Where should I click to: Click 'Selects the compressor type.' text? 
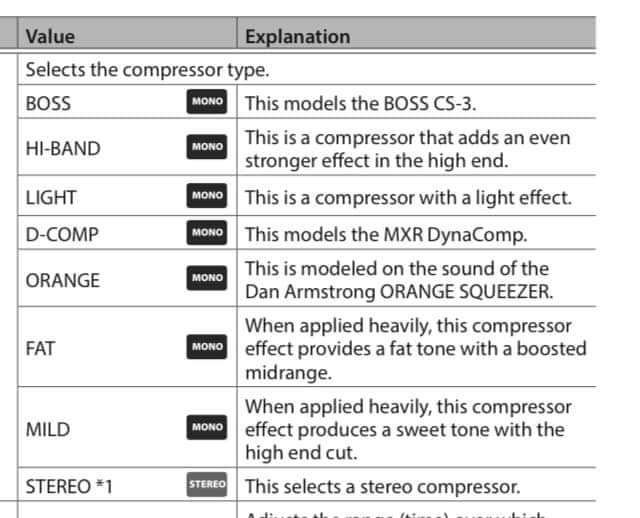point(147,70)
